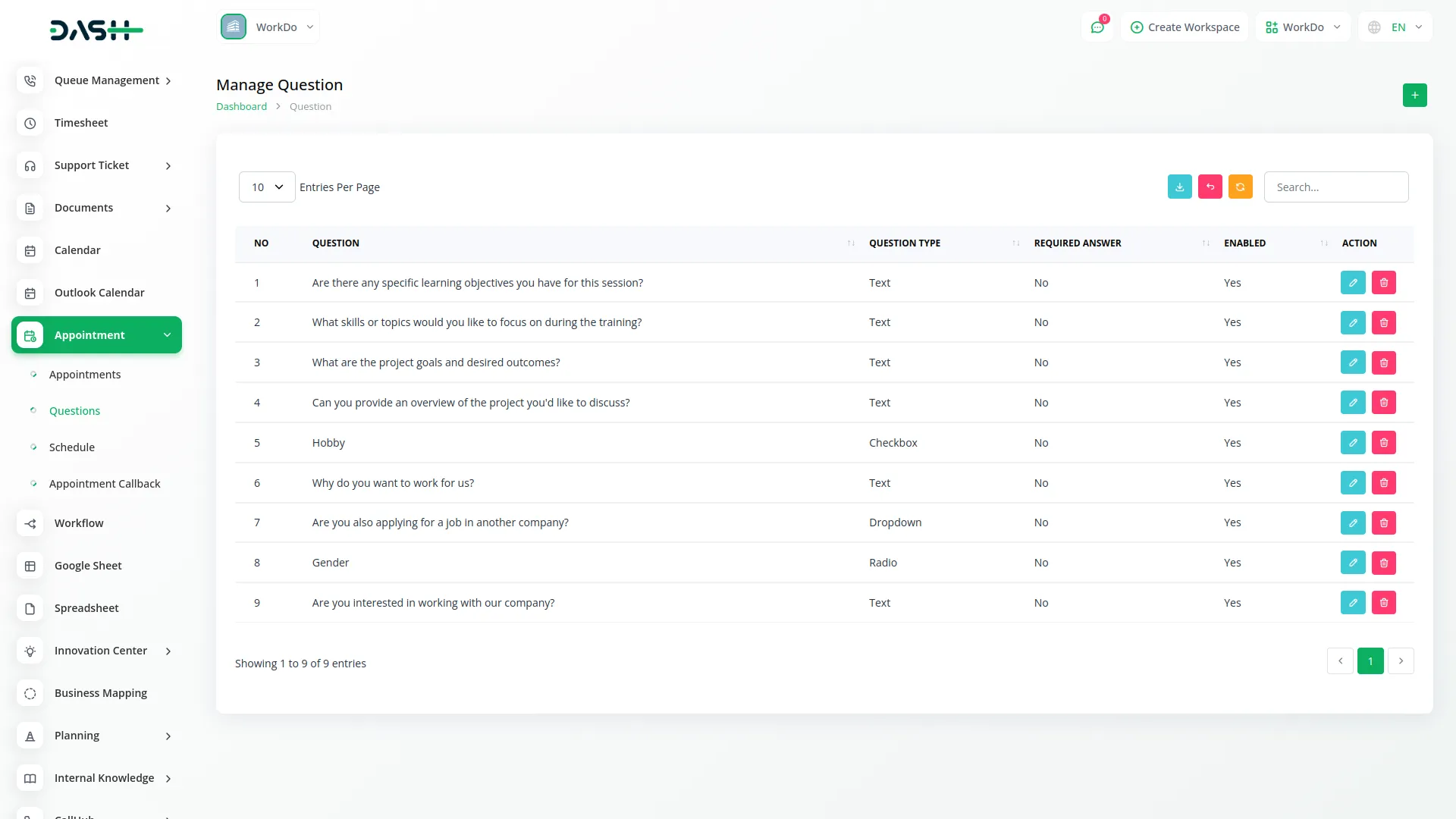The height and width of the screenshot is (819, 1456).
Task: Delete the Gender question row
Action: [1383, 563]
